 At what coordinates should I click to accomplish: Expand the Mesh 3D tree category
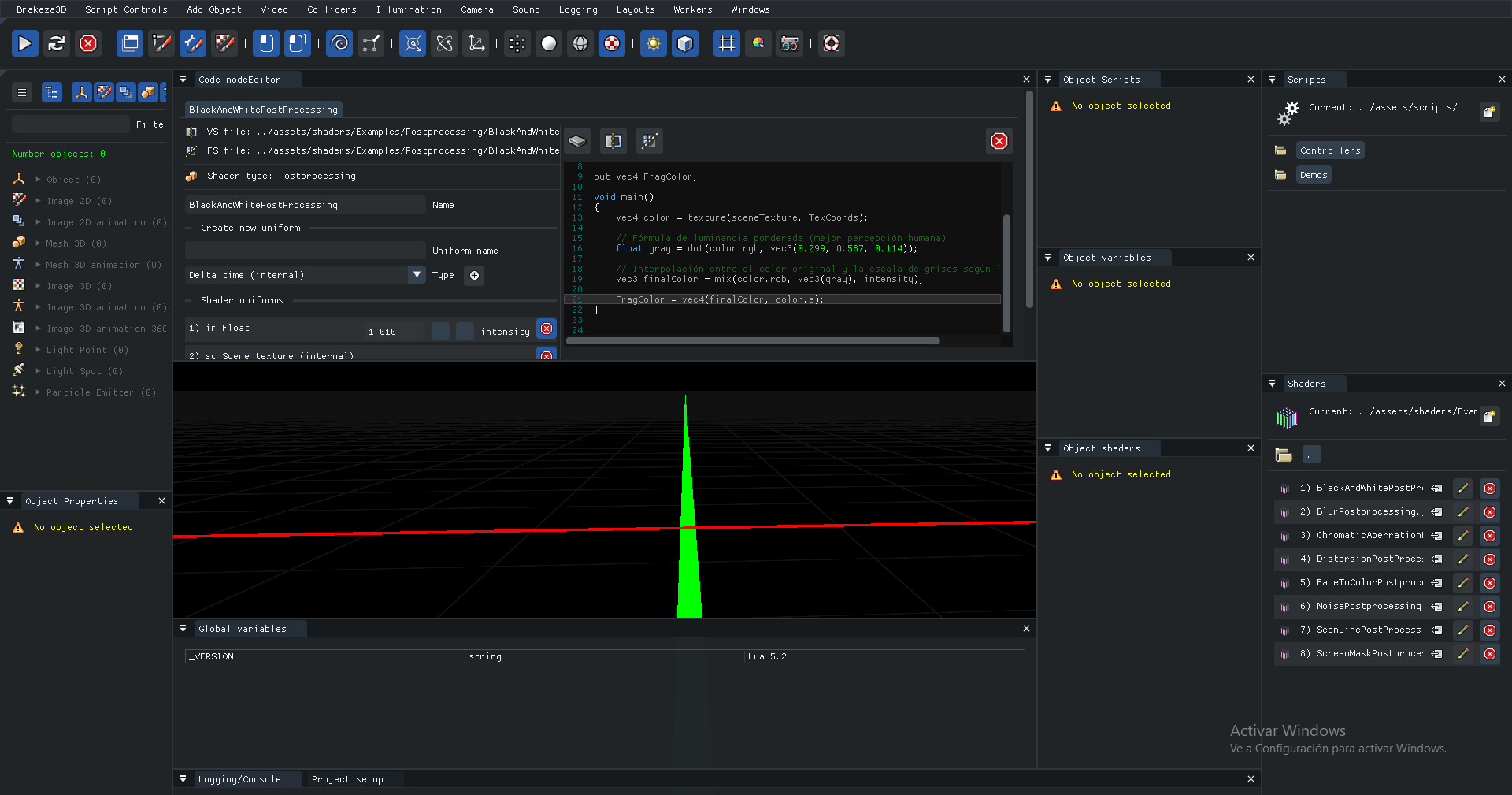pyautogui.click(x=35, y=243)
